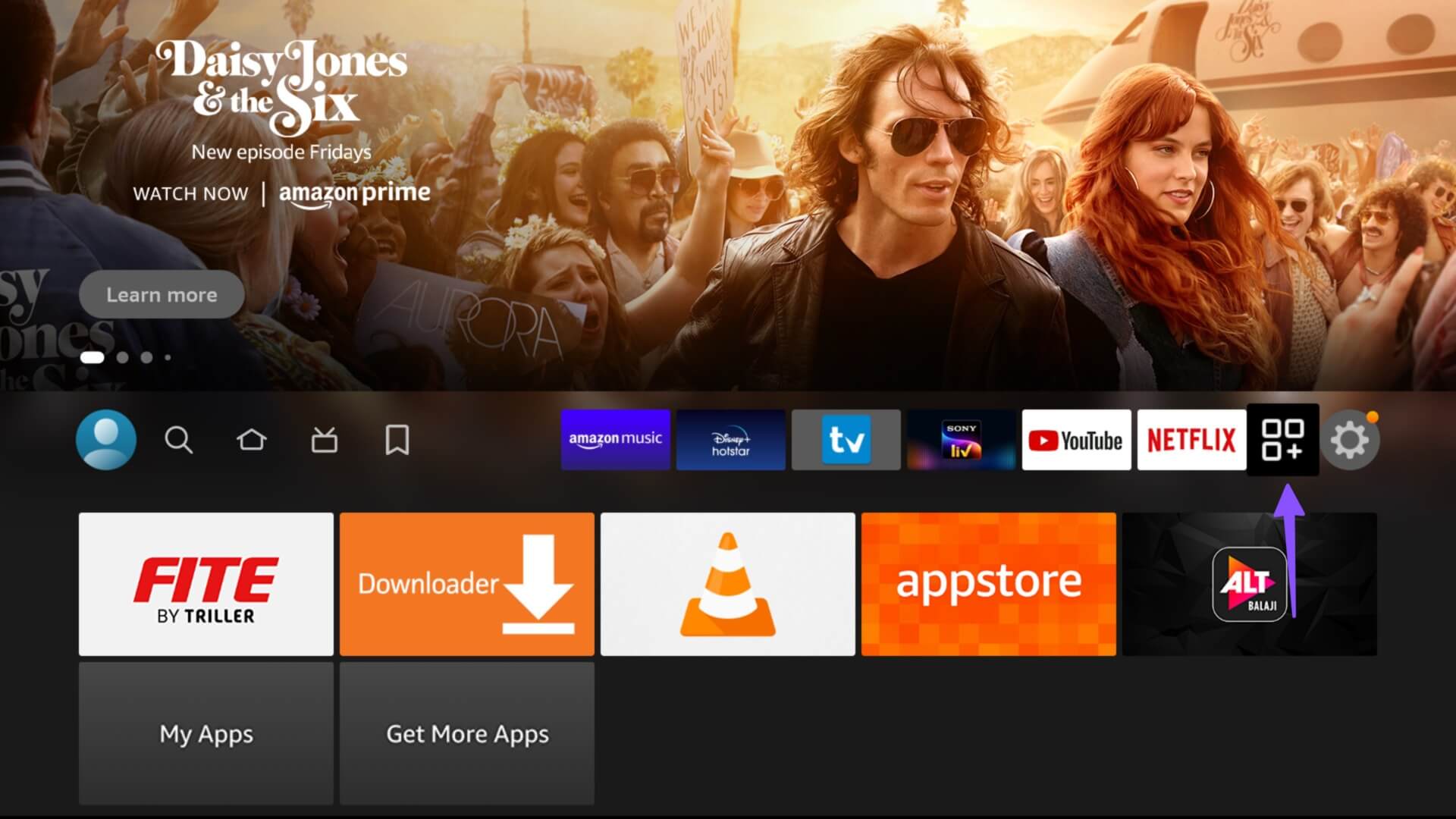Open Downloader app
This screenshot has width=1456, height=819.
coord(468,584)
